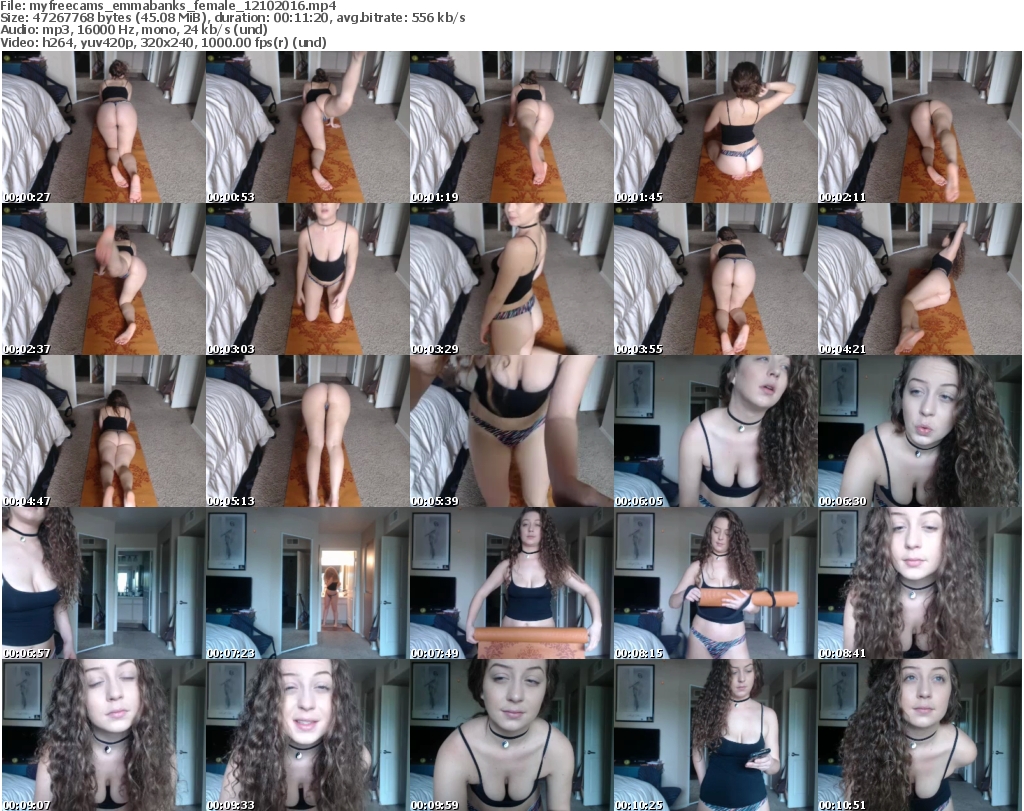Open the thumbnail stamped 00:00:27
1024x811 pixels.
click(x=103, y=127)
